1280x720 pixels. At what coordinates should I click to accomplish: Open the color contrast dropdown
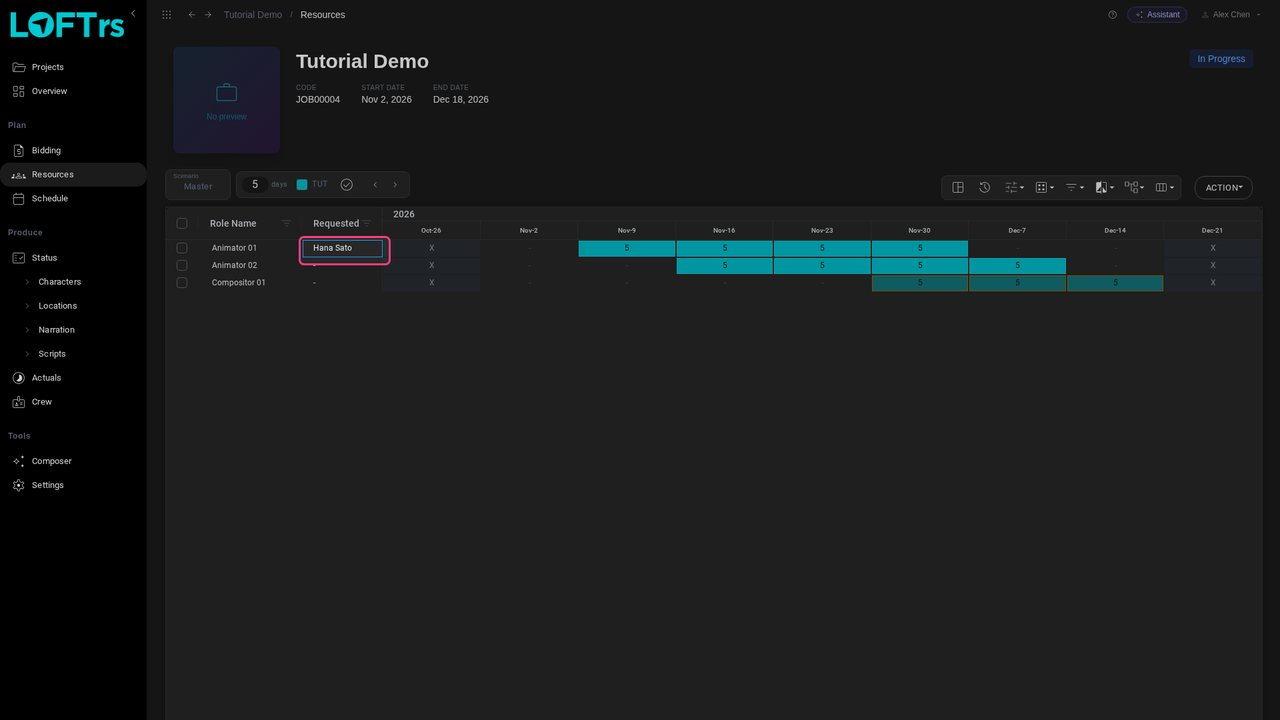pyautogui.click(x=1104, y=187)
